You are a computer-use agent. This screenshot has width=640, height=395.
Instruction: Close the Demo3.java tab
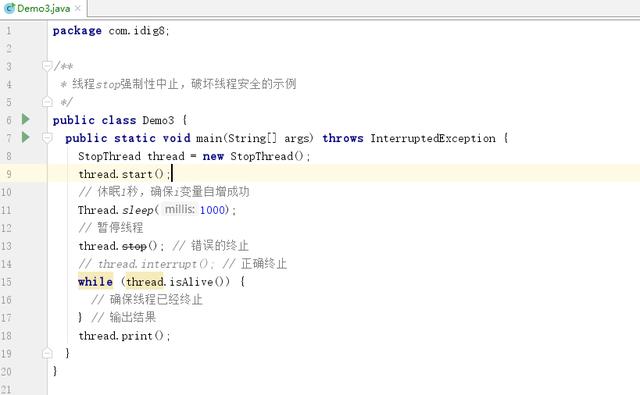78,8
